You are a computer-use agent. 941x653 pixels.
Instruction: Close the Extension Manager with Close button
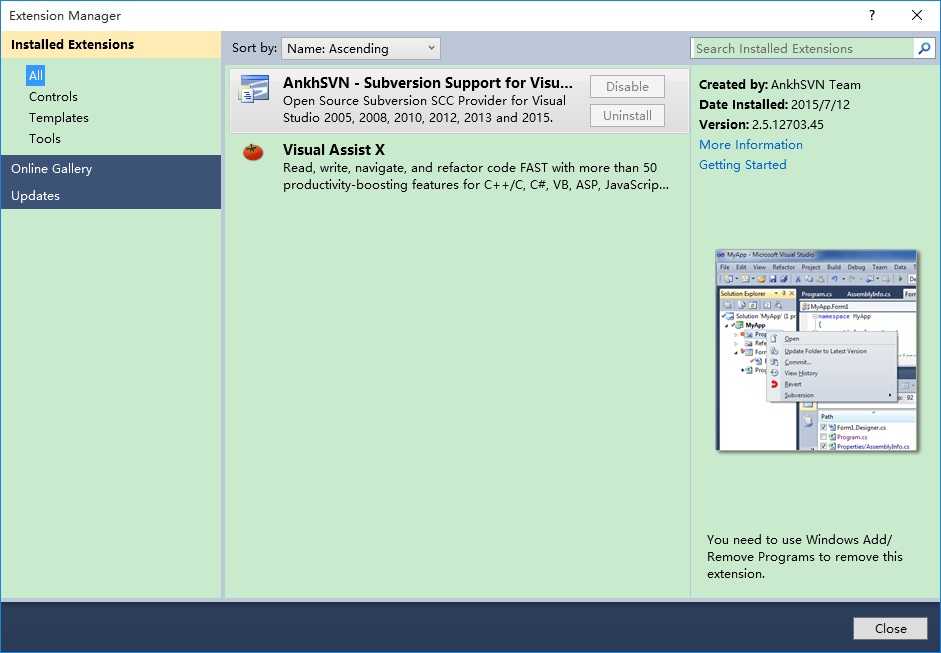click(891, 628)
